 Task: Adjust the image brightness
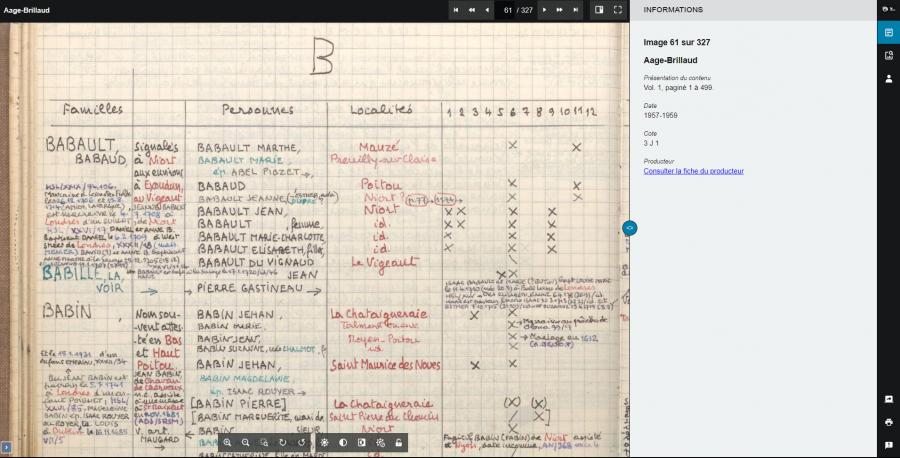[x=324, y=443]
